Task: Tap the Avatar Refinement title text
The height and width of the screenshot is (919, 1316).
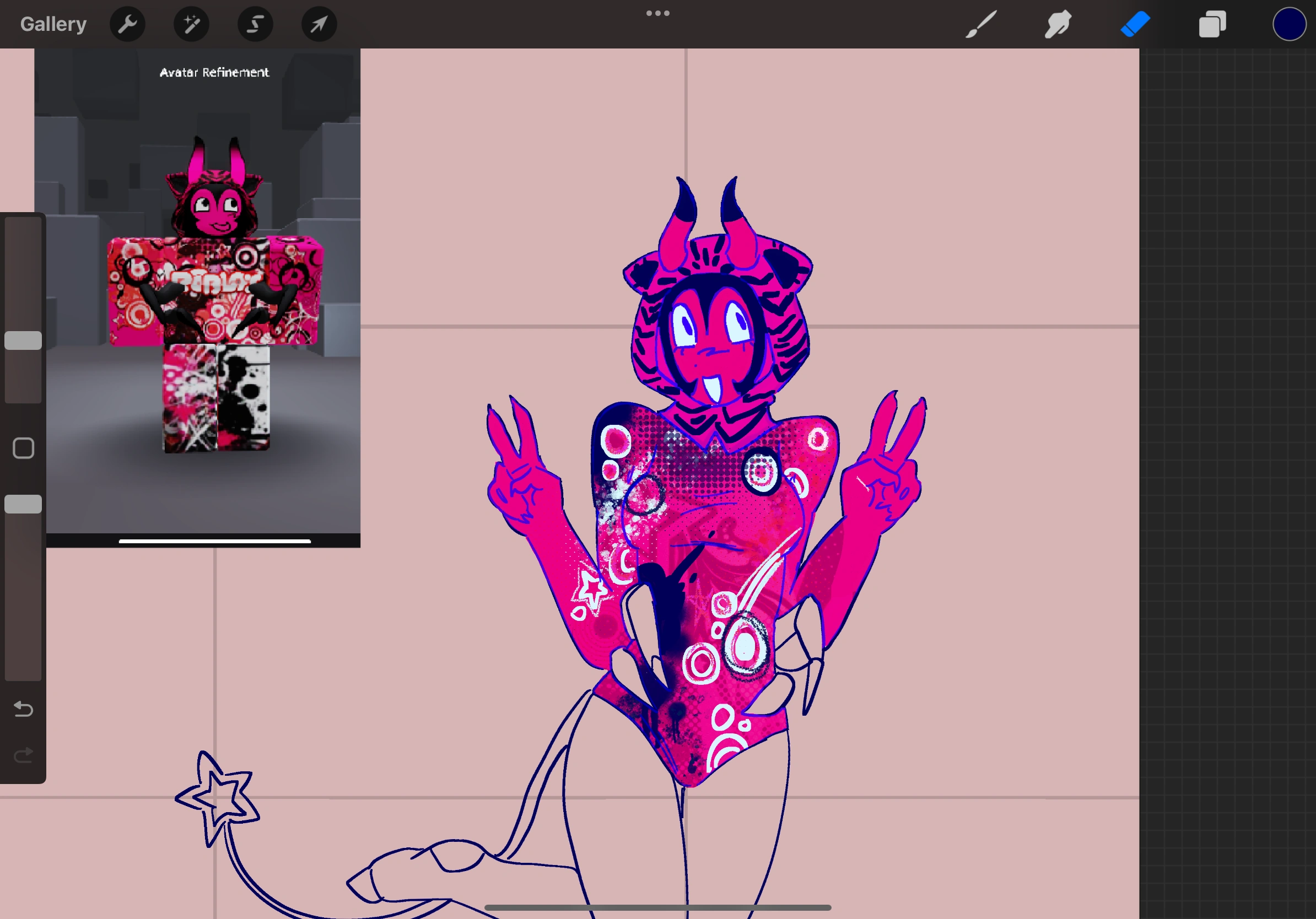Action: click(214, 72)
